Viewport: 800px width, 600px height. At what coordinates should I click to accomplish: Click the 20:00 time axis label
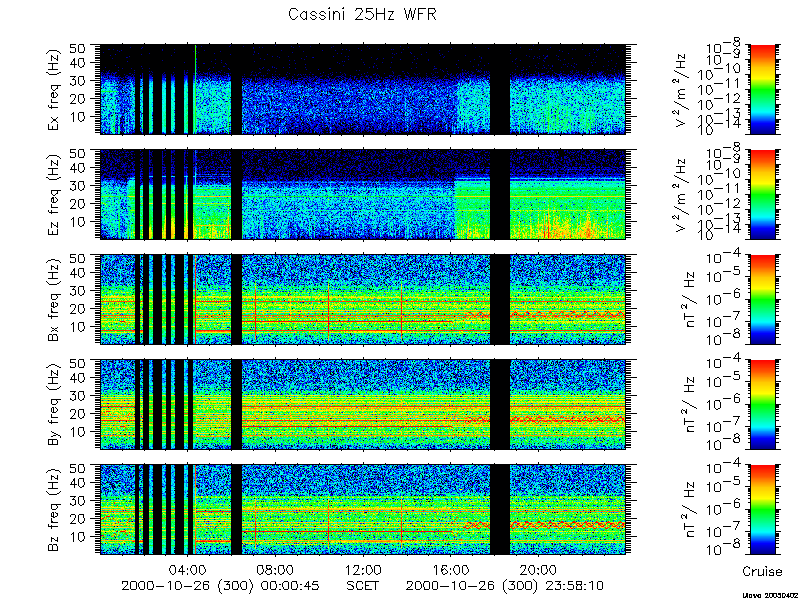coord(538,569)
